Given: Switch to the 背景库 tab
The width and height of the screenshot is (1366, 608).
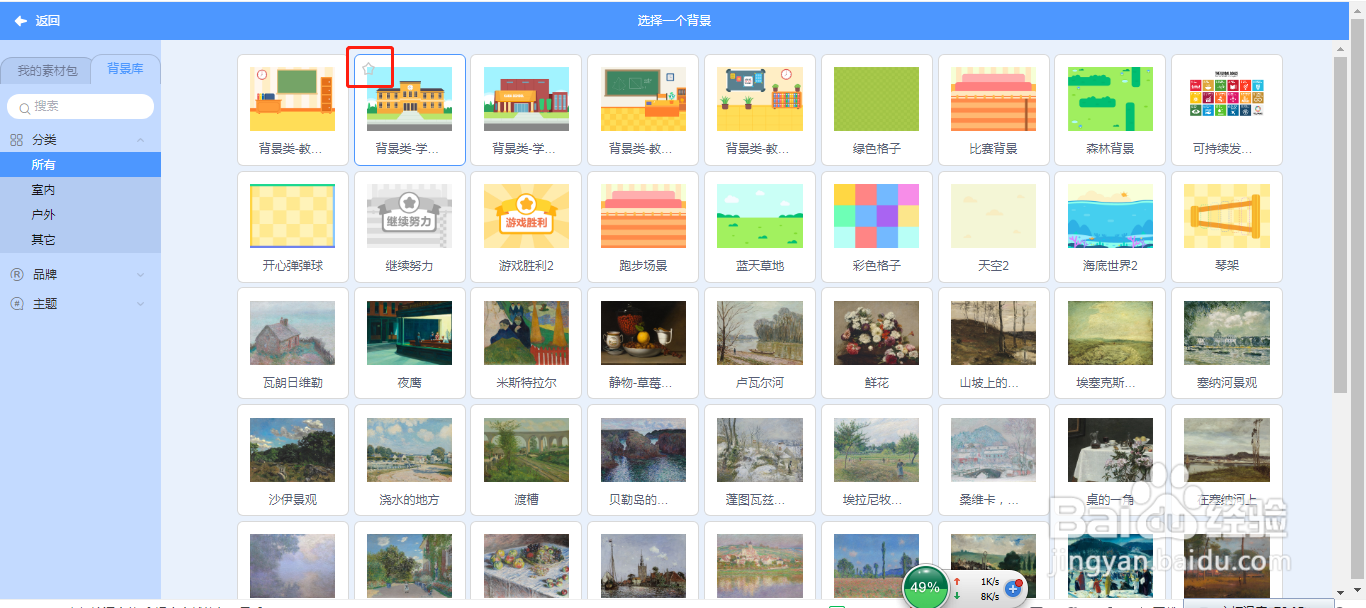Looking at the screenshot, I should (126, 69).
